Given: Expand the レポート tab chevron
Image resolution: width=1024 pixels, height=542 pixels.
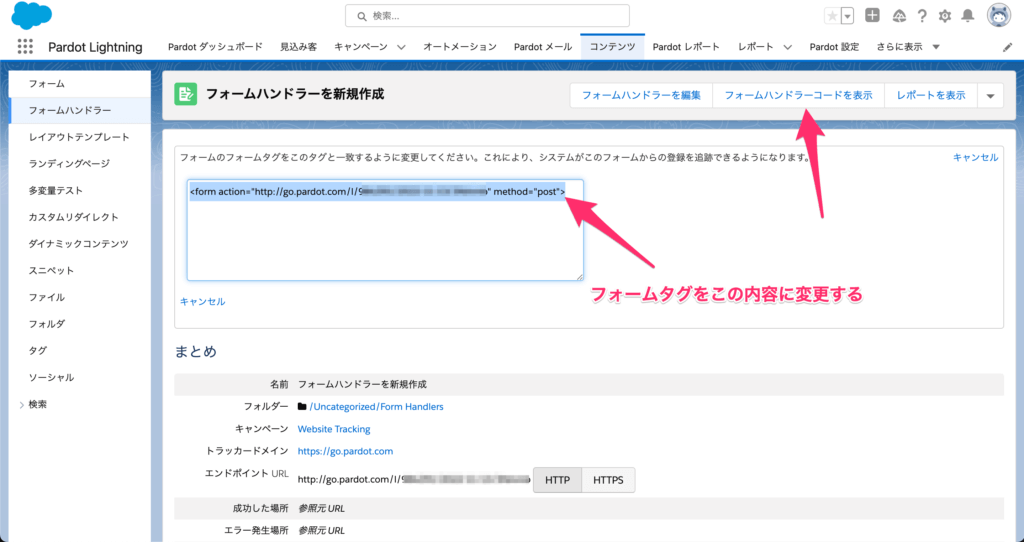Looking at the screenshot, I should 788,47.
